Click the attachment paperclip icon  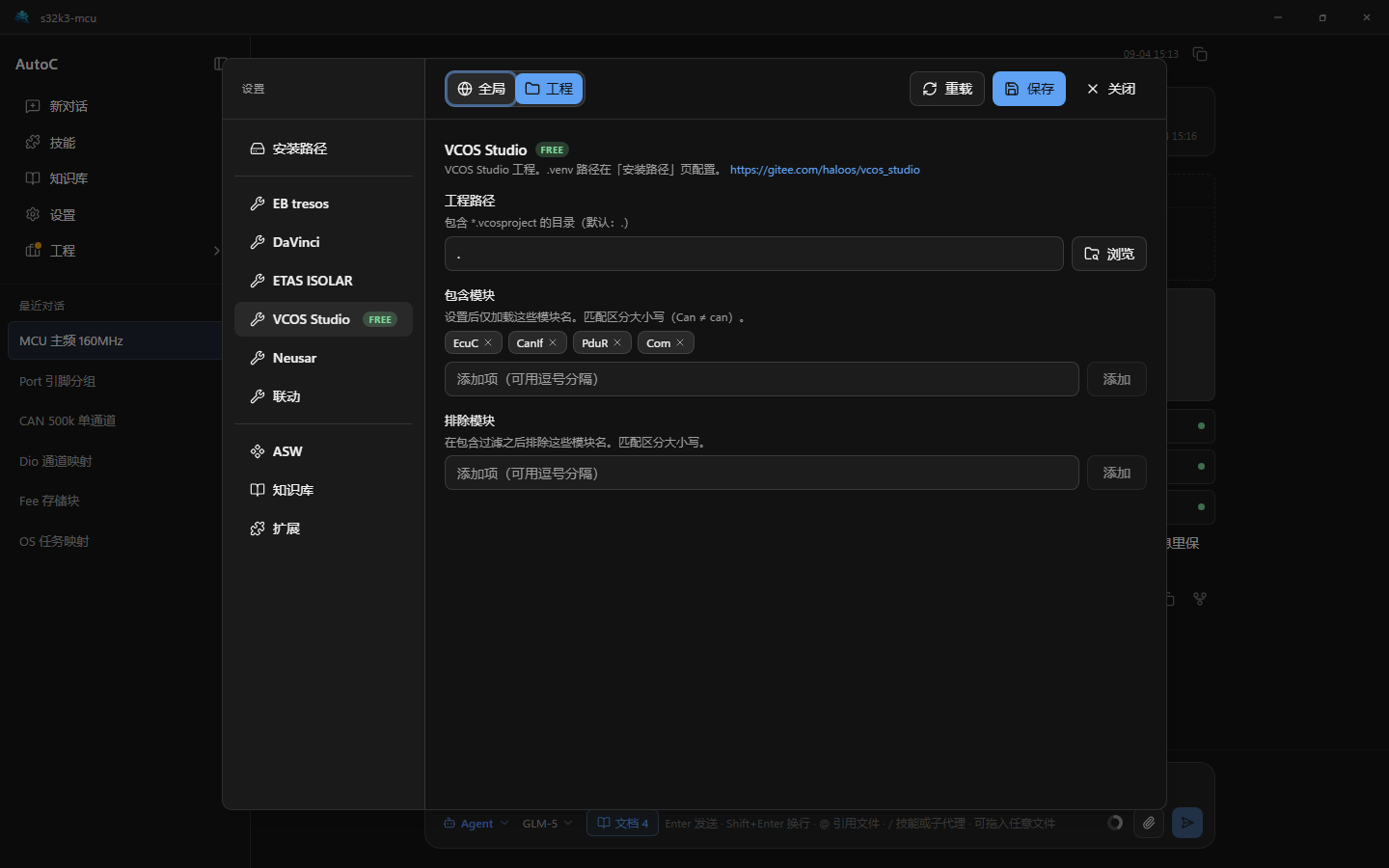[x=1148, y=823]
